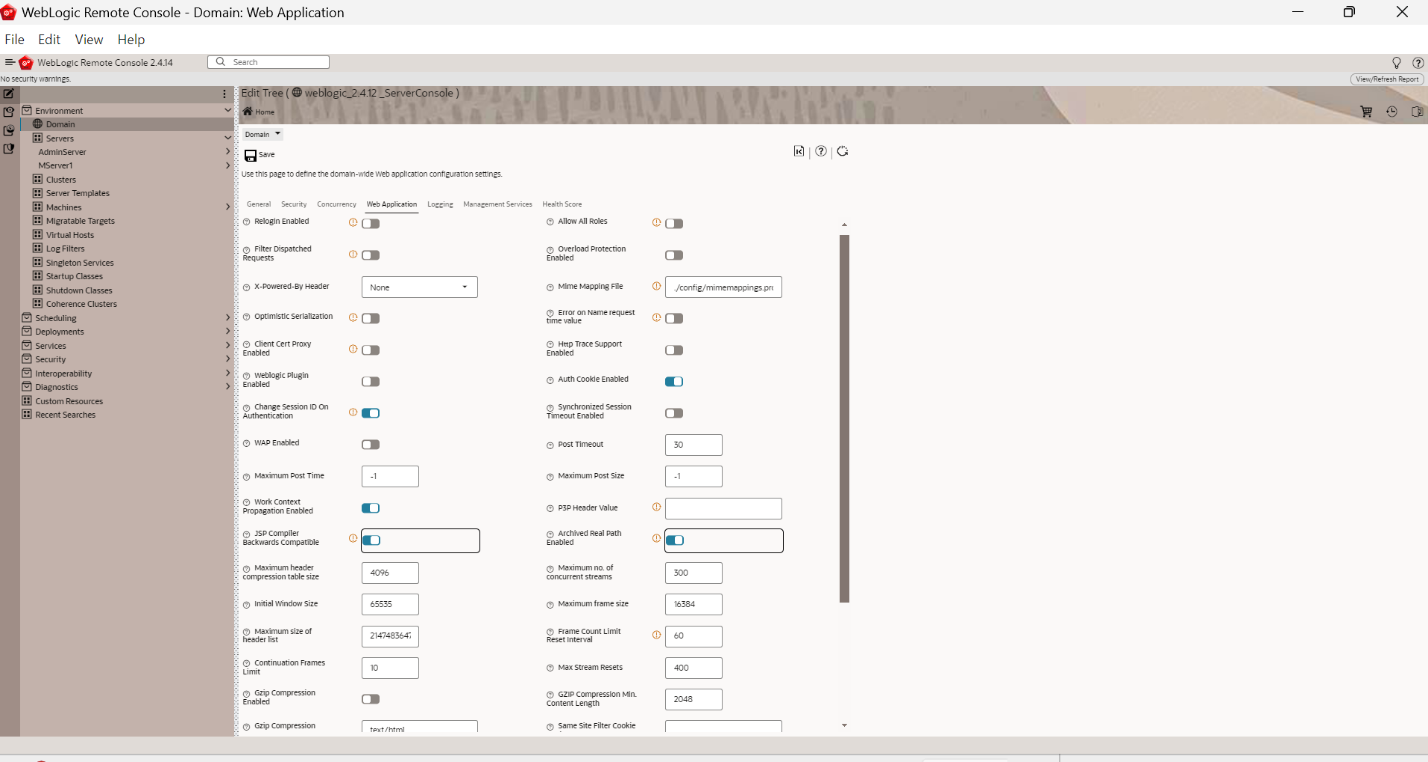Switch to the Health Score tab
1428x762 pixels.
click(x=562, y=204)
